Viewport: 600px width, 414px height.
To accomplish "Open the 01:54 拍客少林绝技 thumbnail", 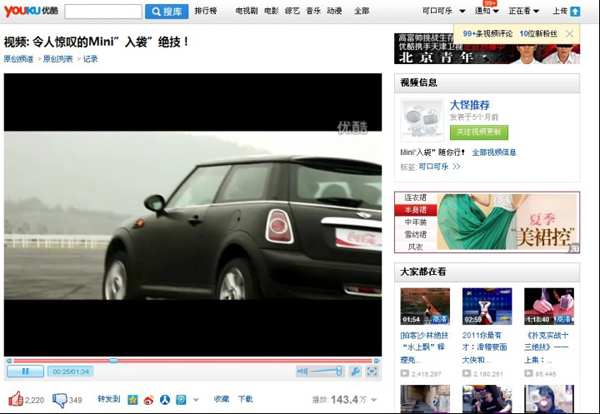I will (425, 306).
